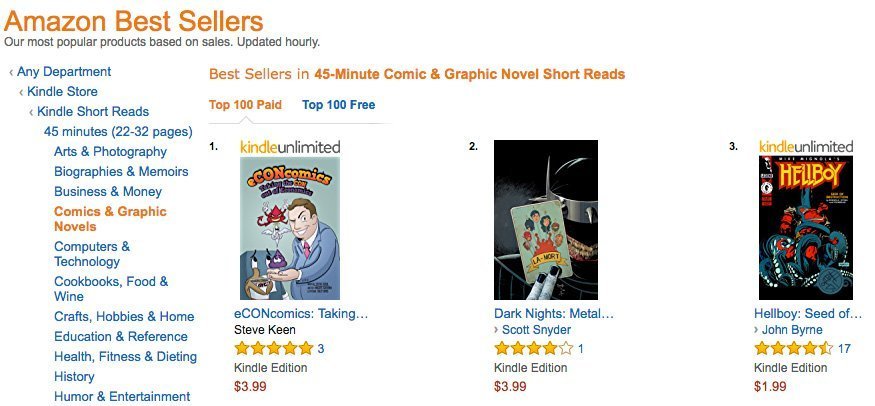Image resolution: width=875 pixels, height=406 pixels.
Task: Navigate up to Kindle Store
Action: (62, 92)
